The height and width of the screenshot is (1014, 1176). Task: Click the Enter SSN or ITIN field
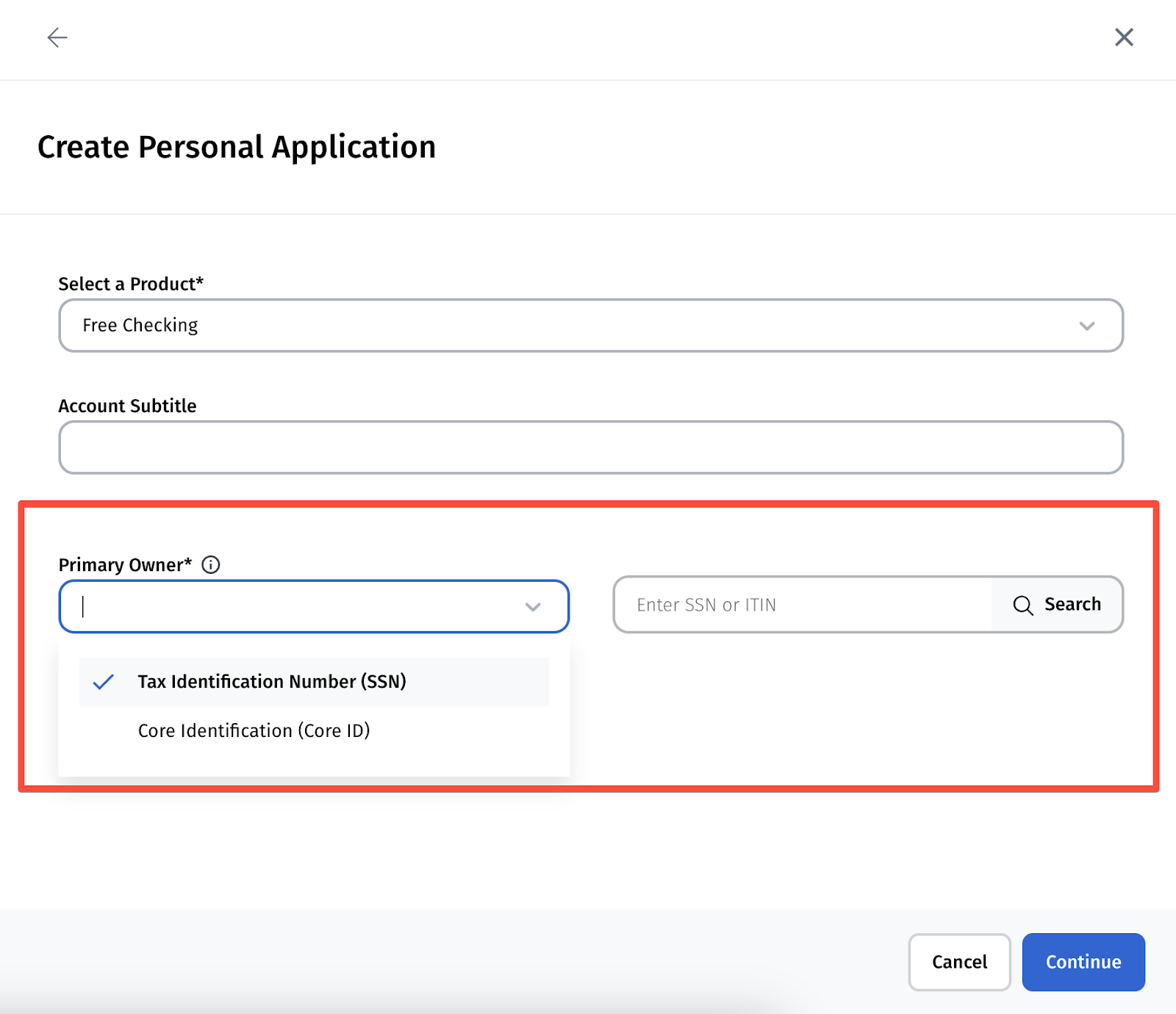pos(801,605)
